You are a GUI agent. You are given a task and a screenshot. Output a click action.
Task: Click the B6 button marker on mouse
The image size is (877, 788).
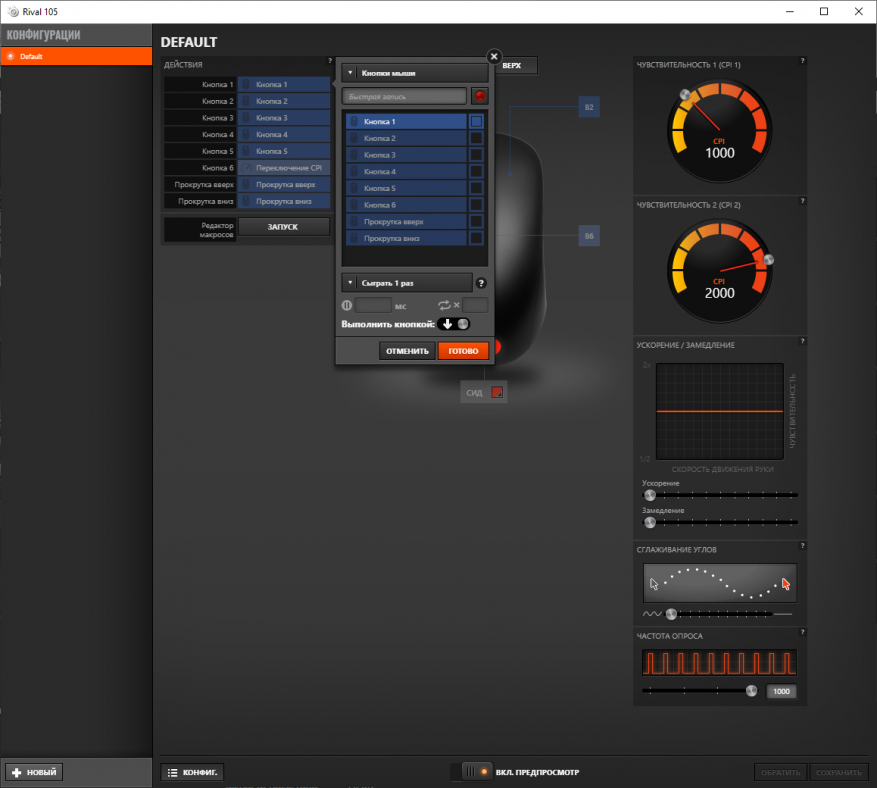pos(589,236)
